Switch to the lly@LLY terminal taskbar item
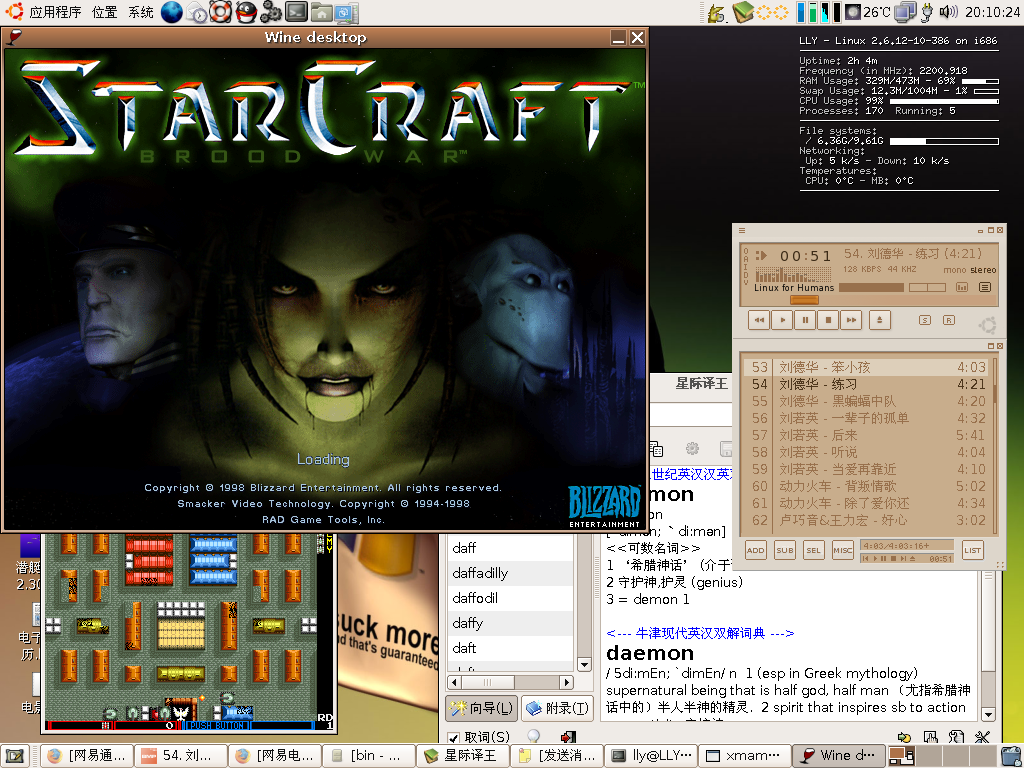Screen dimensions: 1024x768 (650, 756)
